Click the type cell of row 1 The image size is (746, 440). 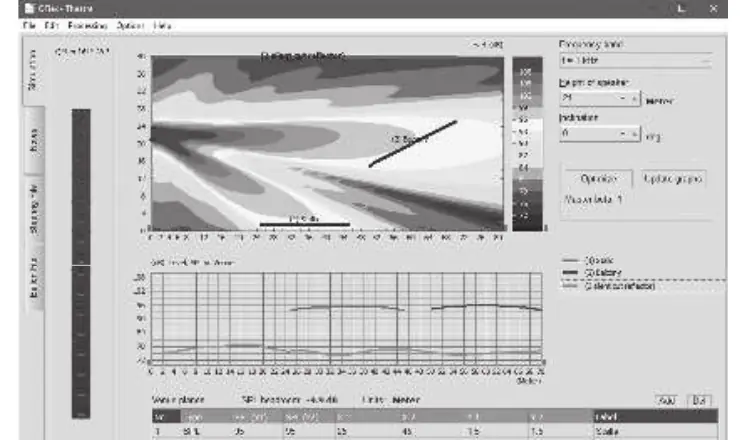tap(205, 431)
